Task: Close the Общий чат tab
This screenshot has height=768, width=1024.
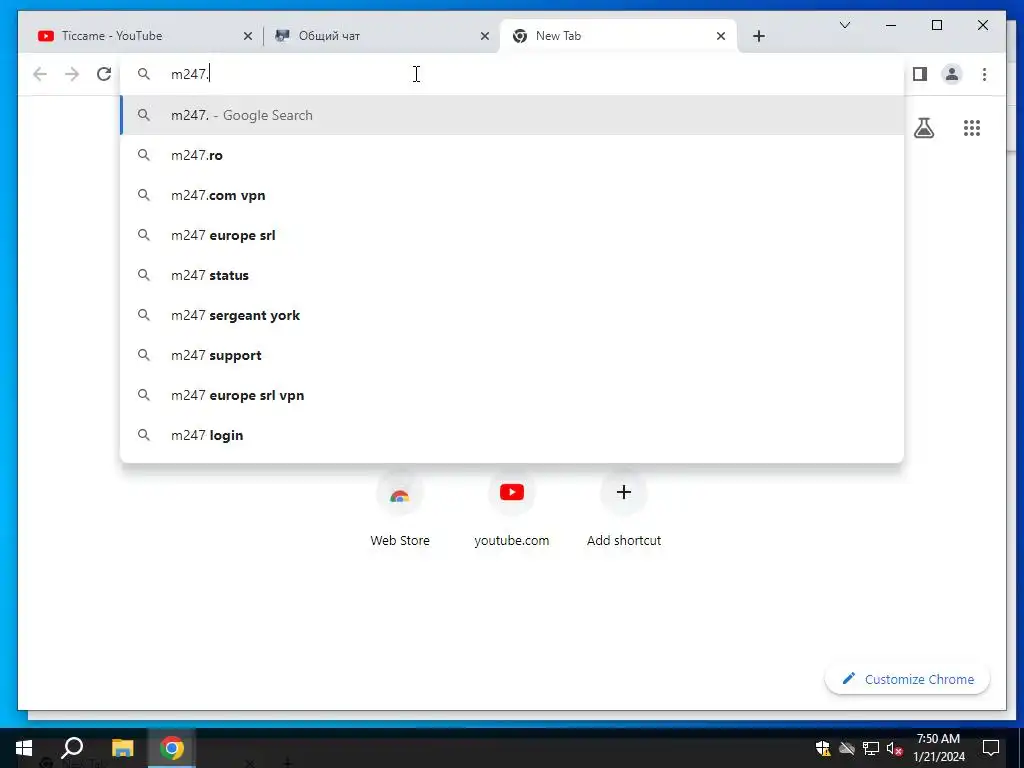Action: pyautogui.click(x=485, y=37)
